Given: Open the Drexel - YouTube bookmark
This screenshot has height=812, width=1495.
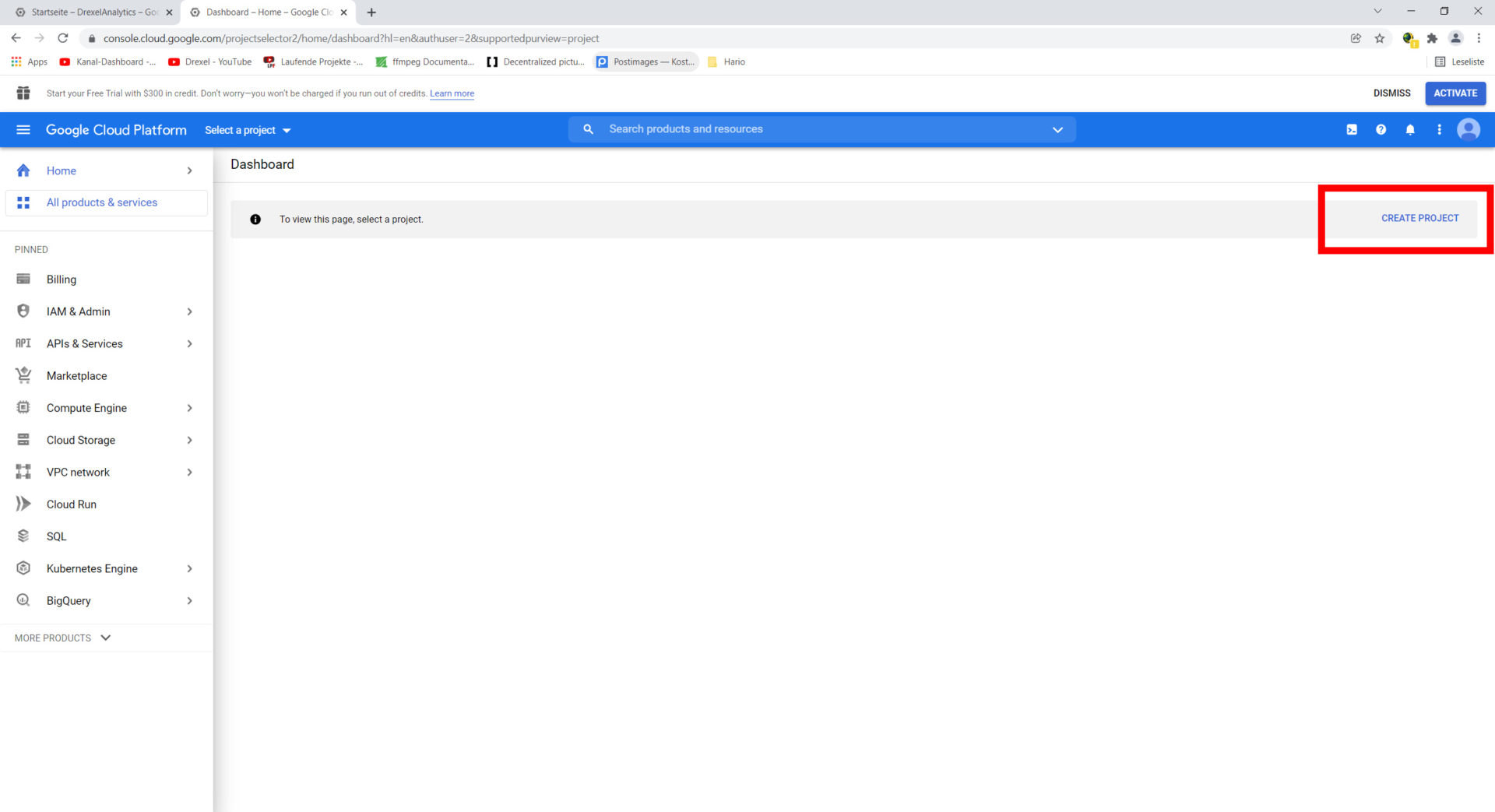Looking at the screenshot, I should click(x=210, y=62).
